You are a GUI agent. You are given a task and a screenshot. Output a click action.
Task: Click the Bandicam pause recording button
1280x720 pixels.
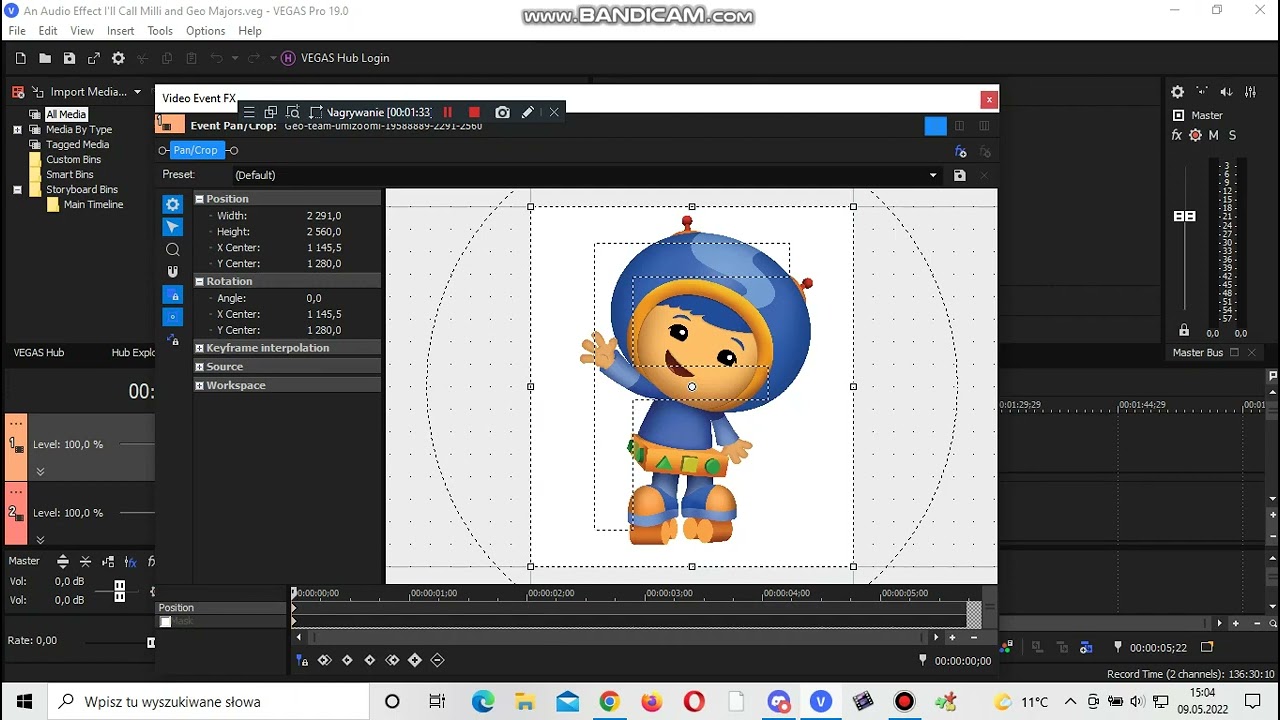tap(447, 112)
